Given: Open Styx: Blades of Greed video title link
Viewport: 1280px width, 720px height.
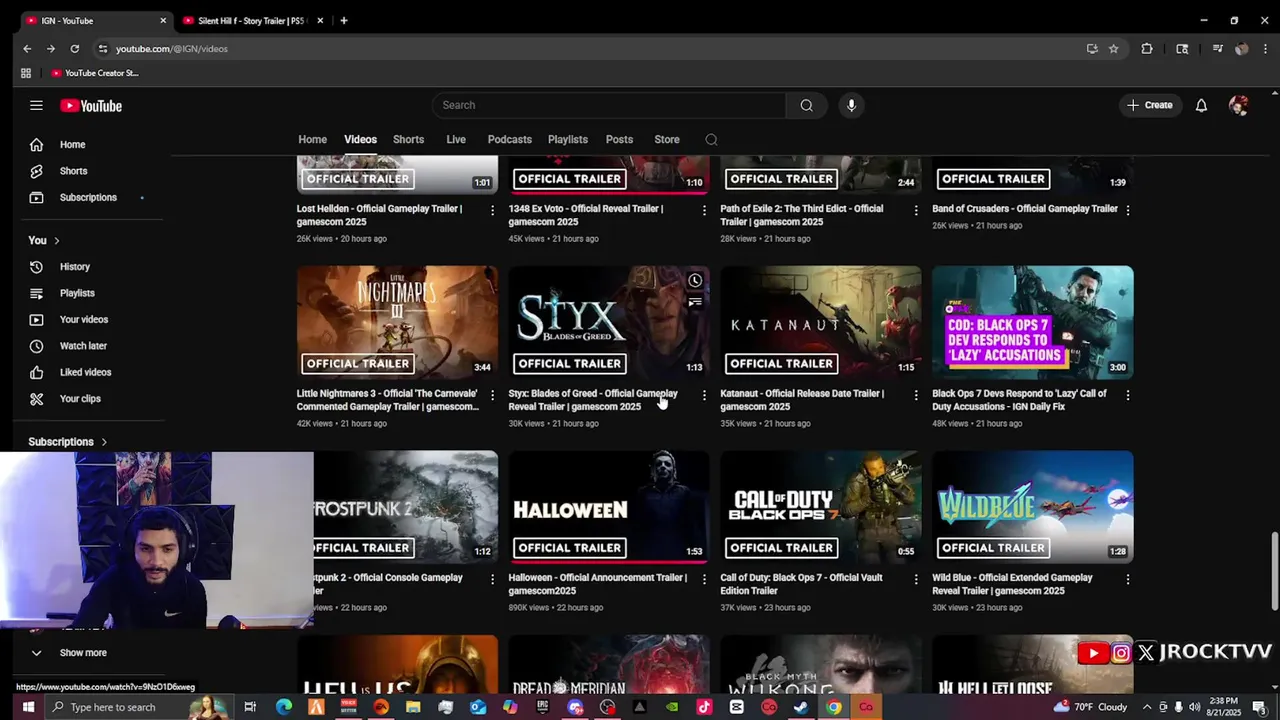Looking at the screenshot, I should [x=593, y=400].
